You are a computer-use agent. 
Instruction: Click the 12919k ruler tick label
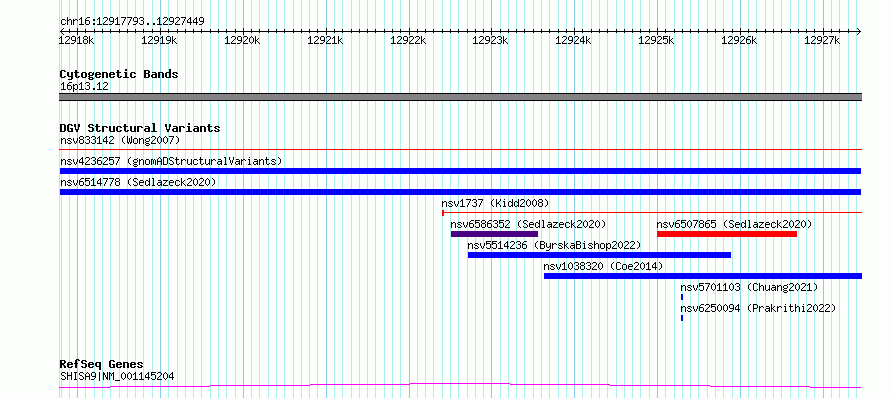click(159, 40)
